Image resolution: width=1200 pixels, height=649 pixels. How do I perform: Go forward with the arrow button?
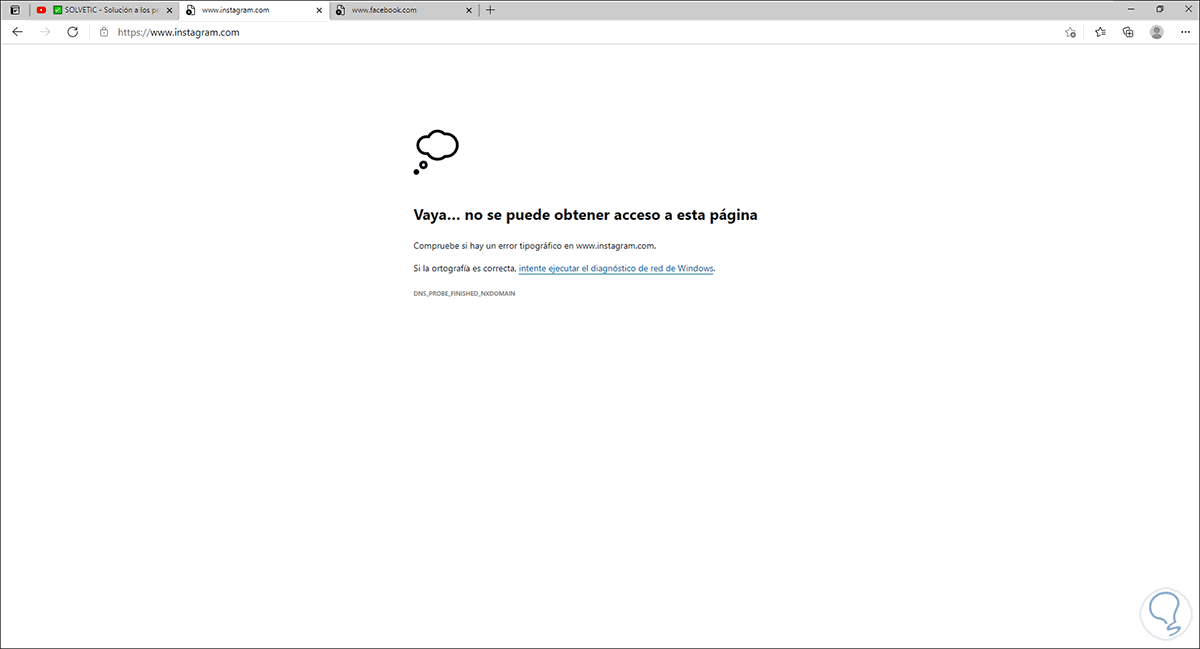click(x=44, y=32)
